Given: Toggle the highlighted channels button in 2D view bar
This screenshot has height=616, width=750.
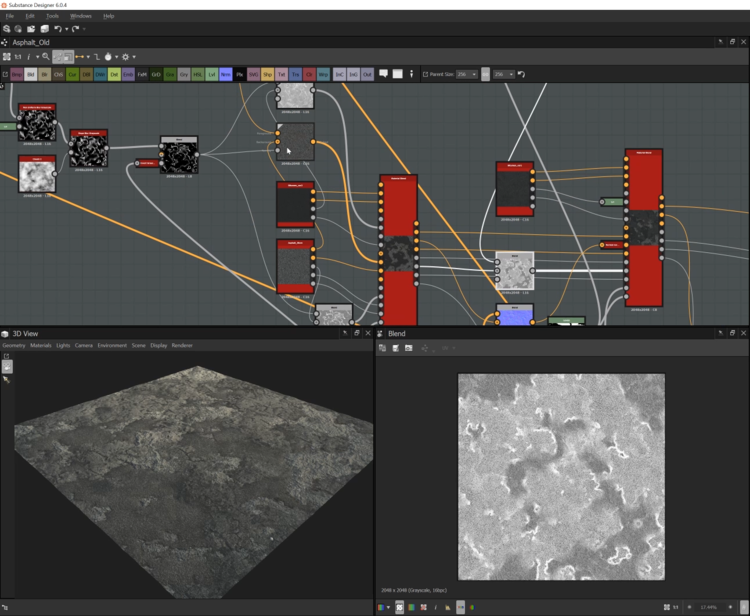Looking at the screenshot, I should (x=460, y=607).
